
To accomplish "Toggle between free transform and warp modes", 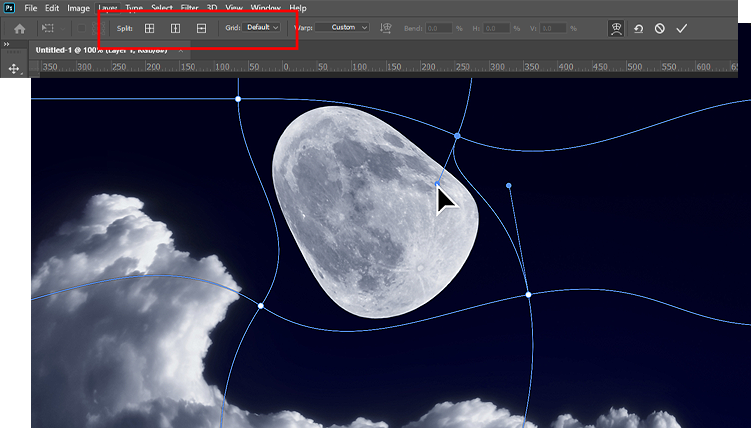I will coord(618,28).
